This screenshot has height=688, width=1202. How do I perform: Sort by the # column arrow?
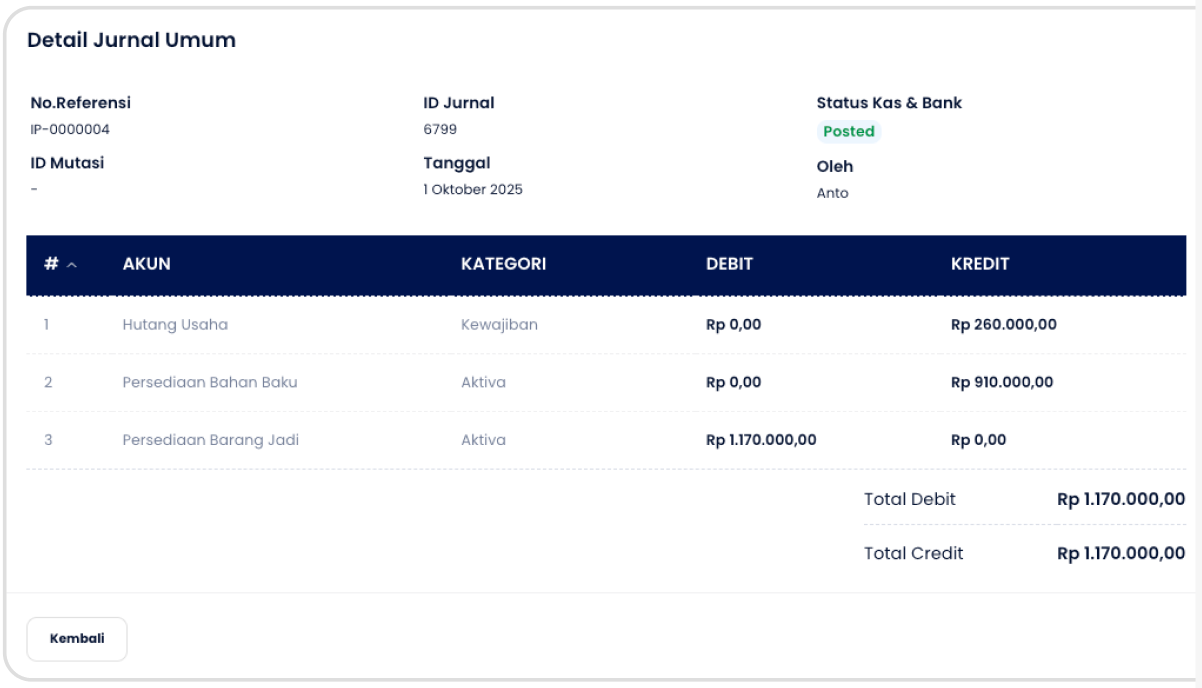point(72,265)
